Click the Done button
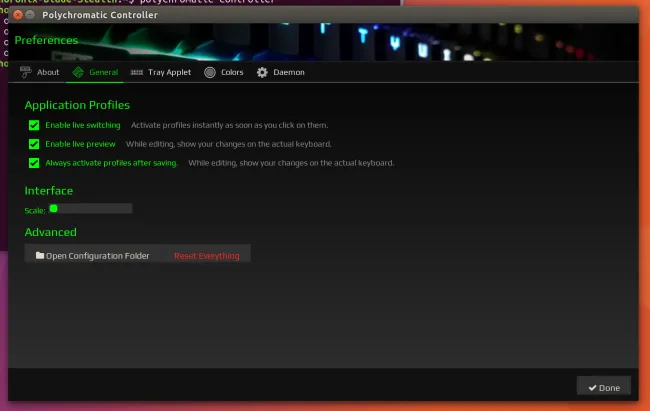The height and width of the screenshot is (411, 650). (x=604, y=387)
